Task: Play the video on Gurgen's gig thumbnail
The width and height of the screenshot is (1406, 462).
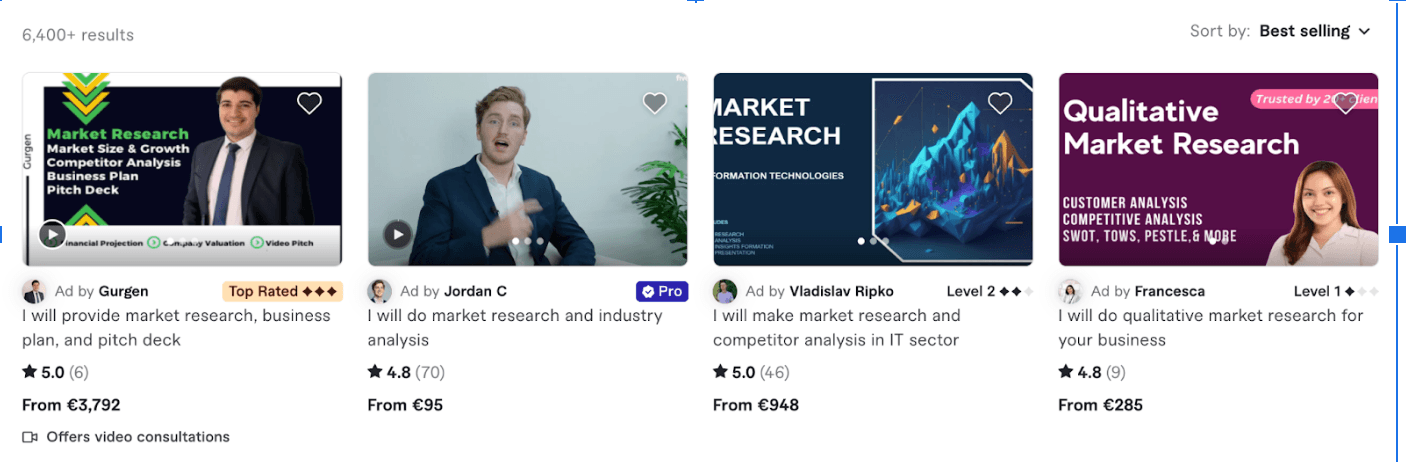Action: [52, 235]
